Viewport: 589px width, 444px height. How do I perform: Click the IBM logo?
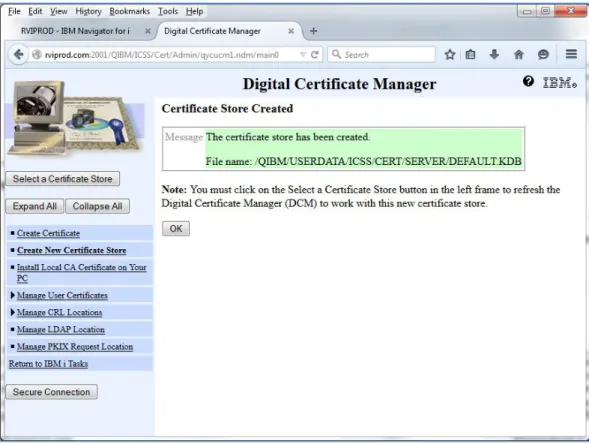[560, 83]
